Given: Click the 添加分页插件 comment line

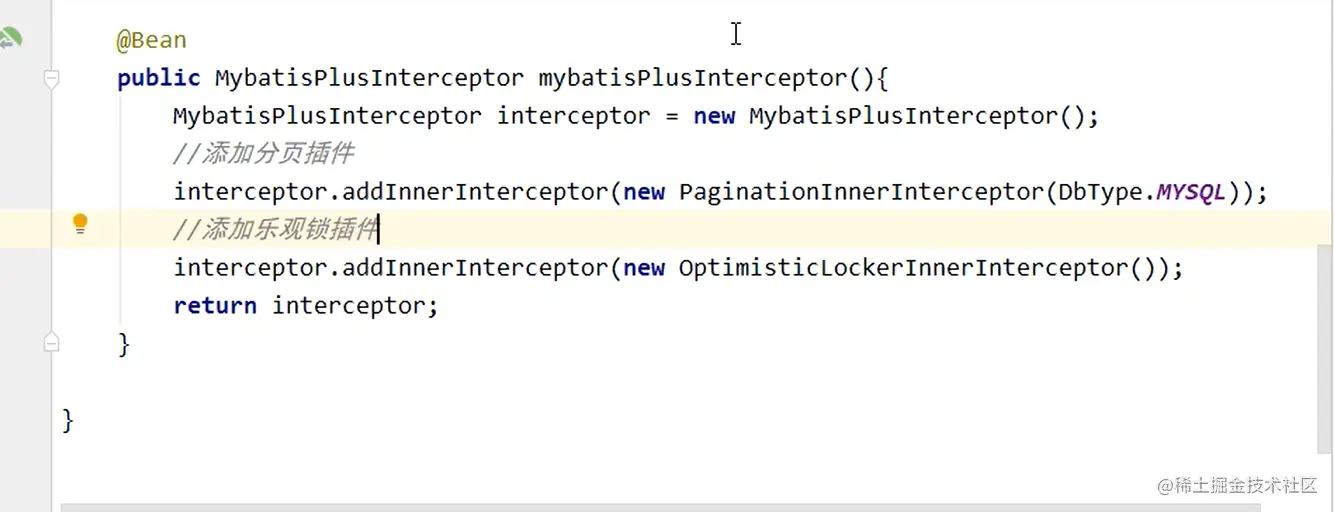Looking at the screenshot, I should point(263,154).
